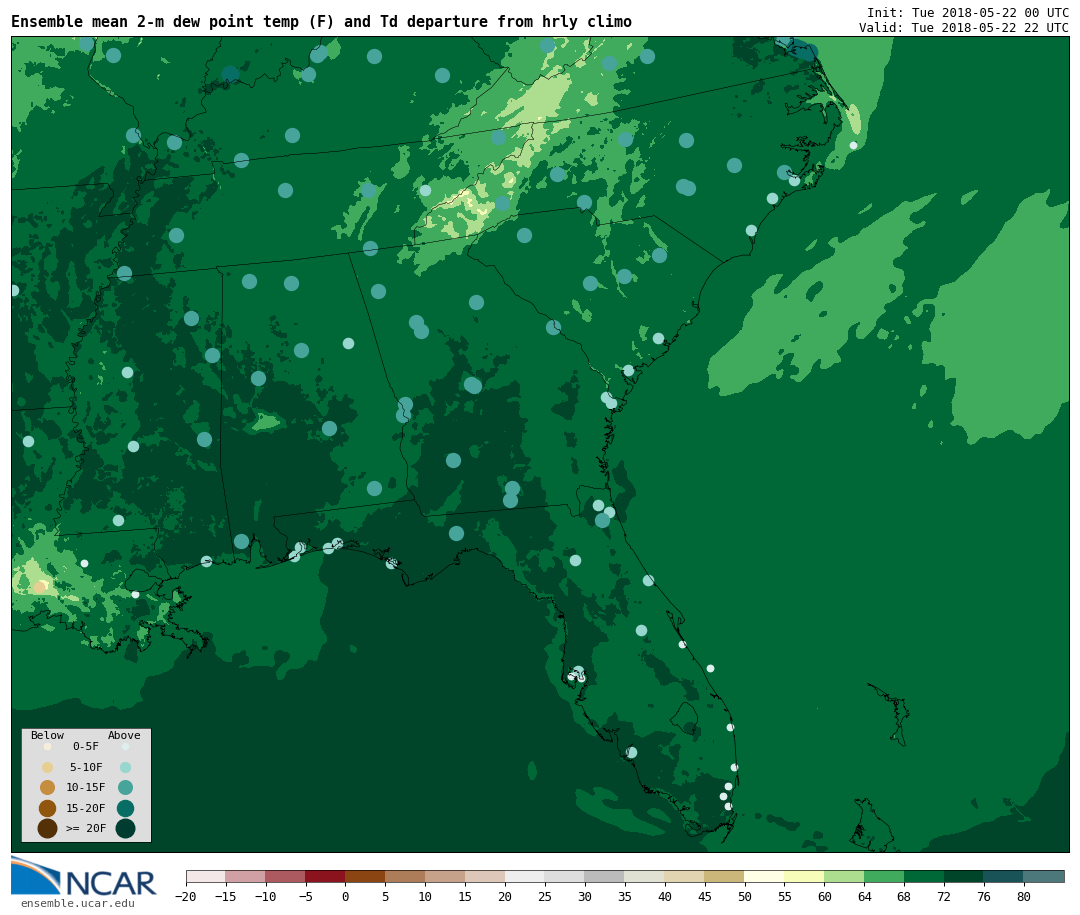Click the below-normal >= 20F legend circle

(48, 828)
